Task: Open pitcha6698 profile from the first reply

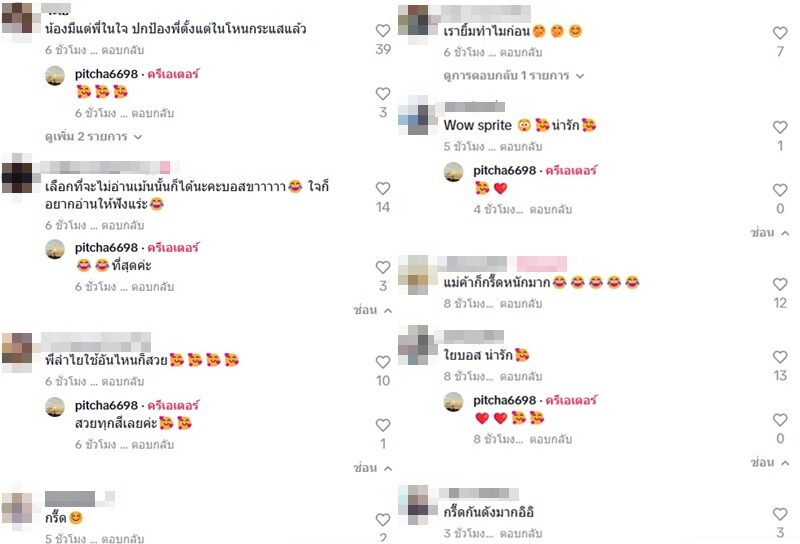Action: 106,74
